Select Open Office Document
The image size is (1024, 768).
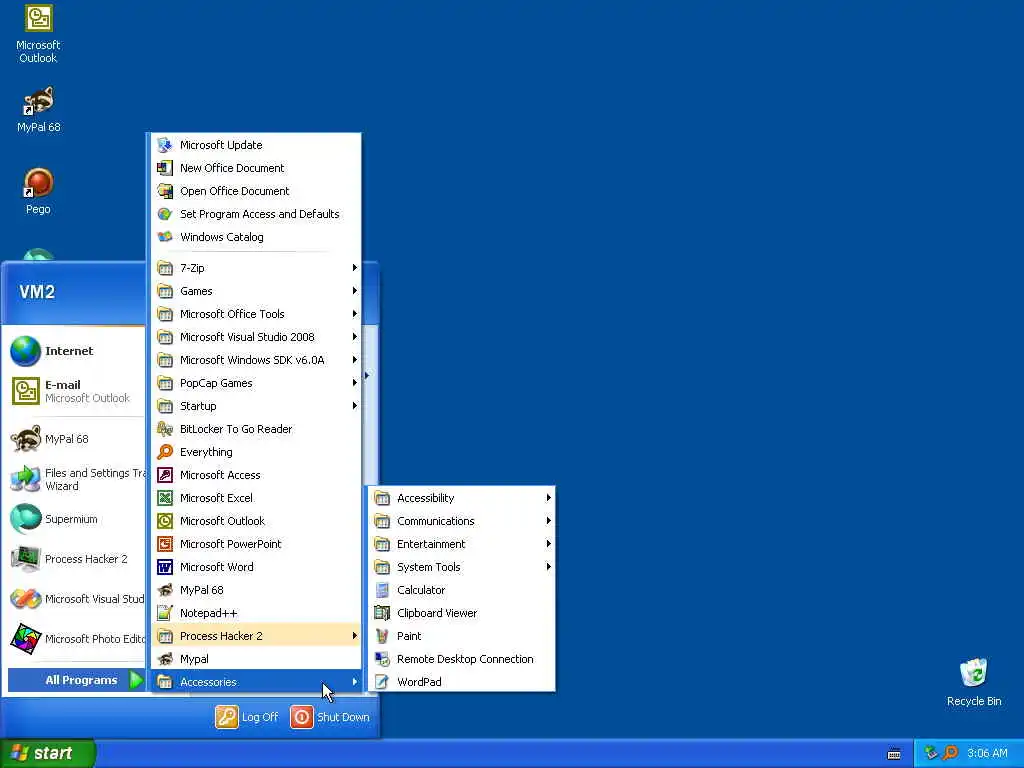[x=256, y=191]
